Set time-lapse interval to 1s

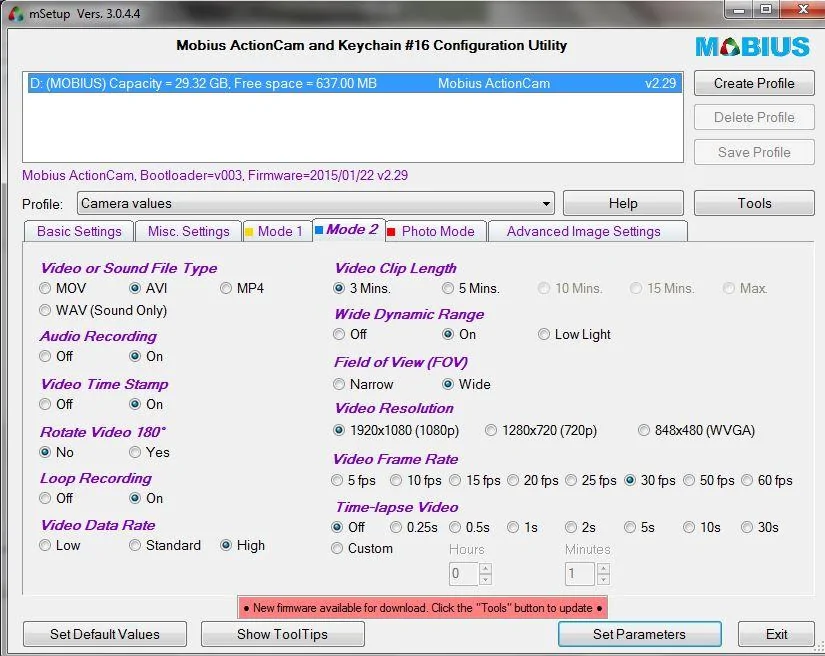522,527
